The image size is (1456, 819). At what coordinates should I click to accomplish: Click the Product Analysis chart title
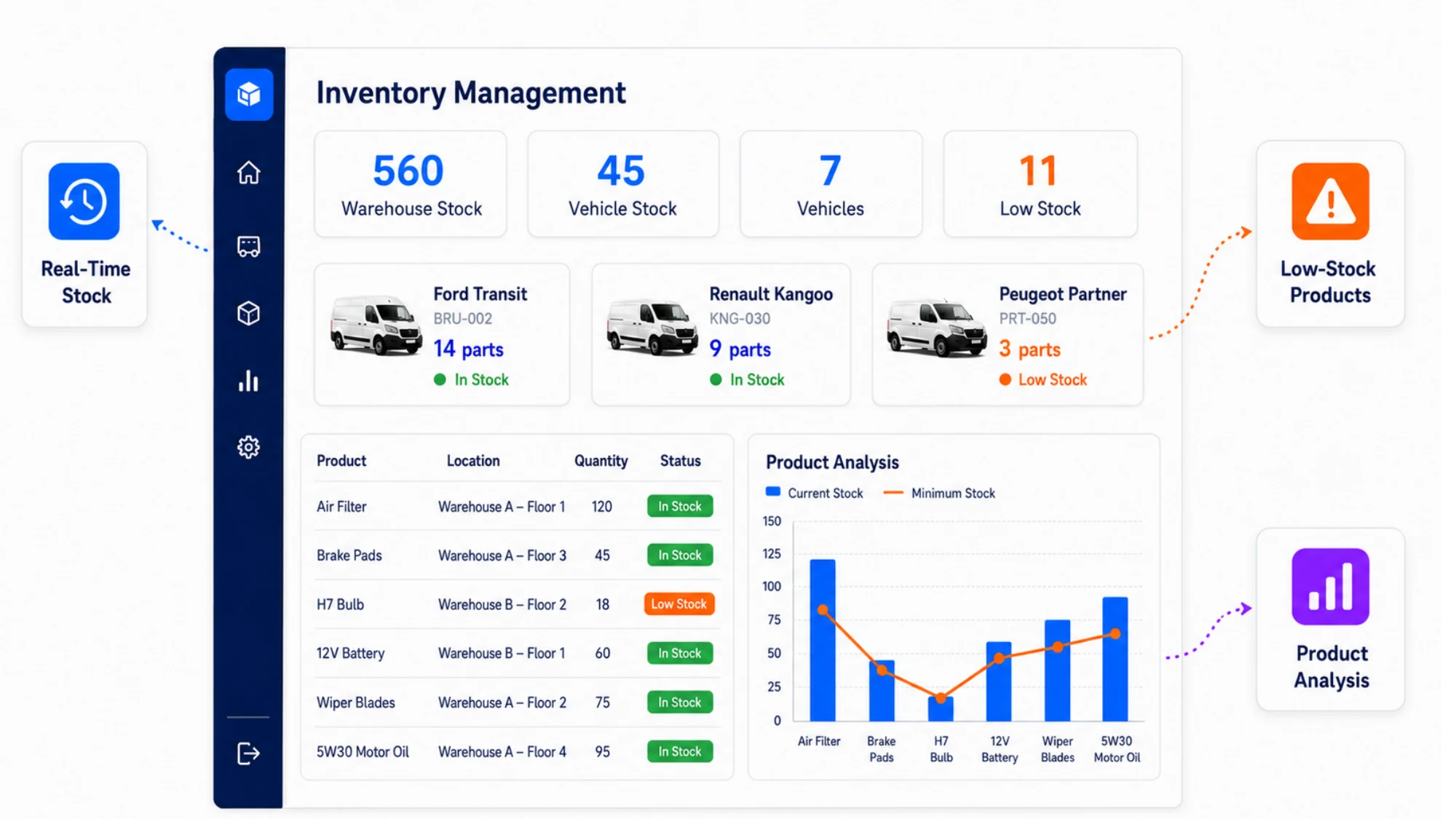point(832,462)
